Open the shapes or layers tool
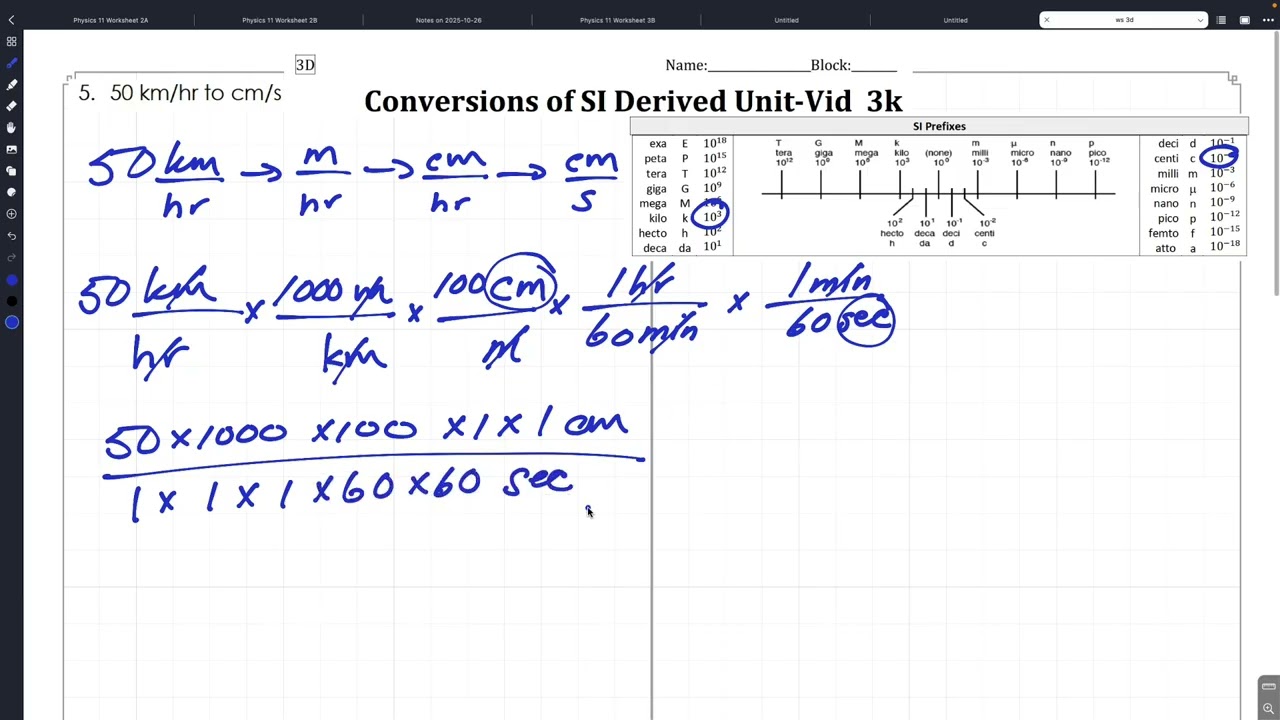Viewport: 1280px width, 720px height. pos(11,171)
